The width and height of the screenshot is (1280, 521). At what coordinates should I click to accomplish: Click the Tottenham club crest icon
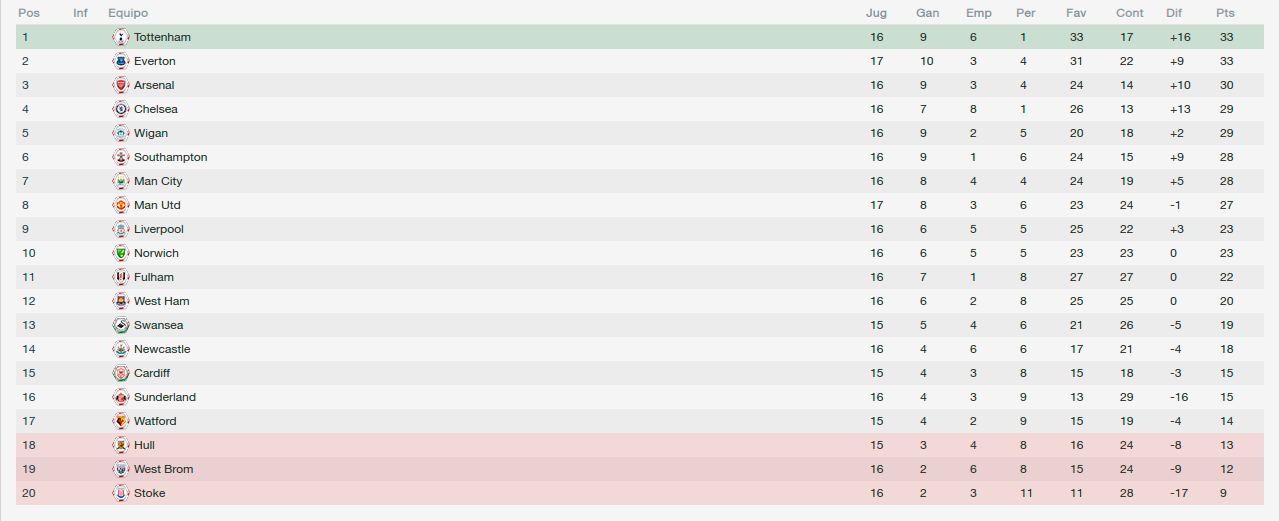(x=121, y=37)
